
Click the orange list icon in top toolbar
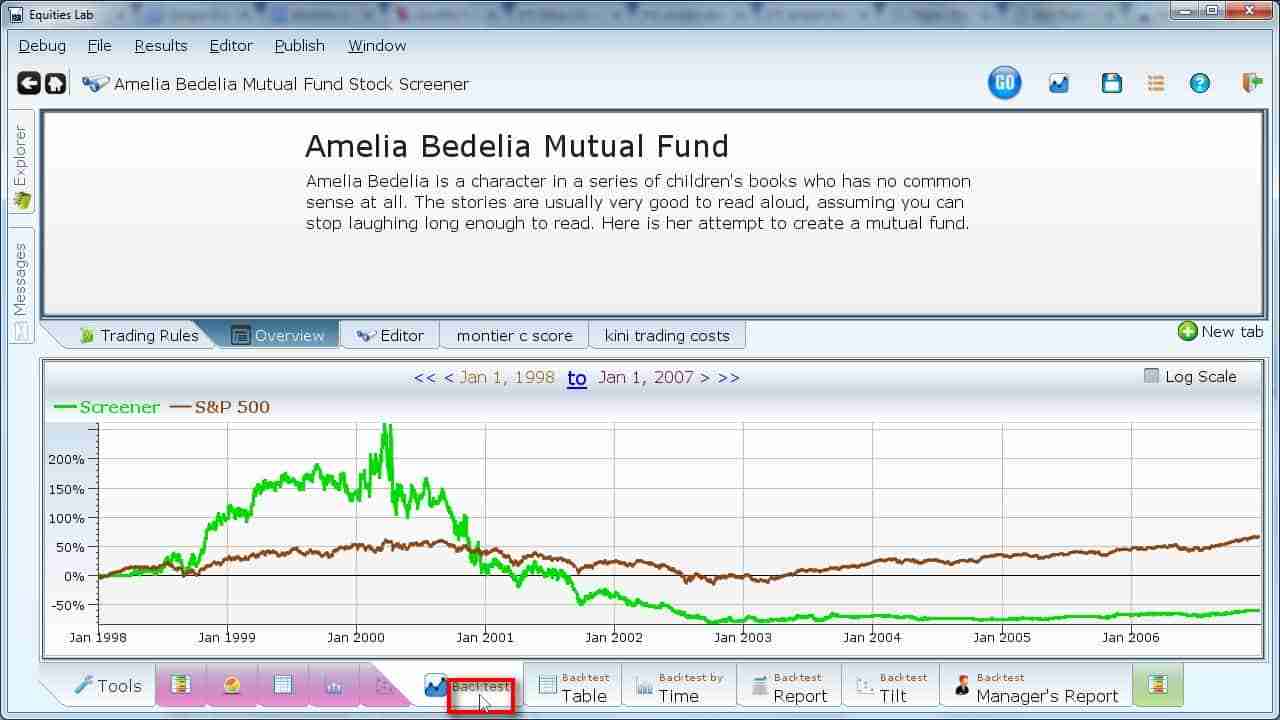pyautogui.click(x=1156, y=84)
